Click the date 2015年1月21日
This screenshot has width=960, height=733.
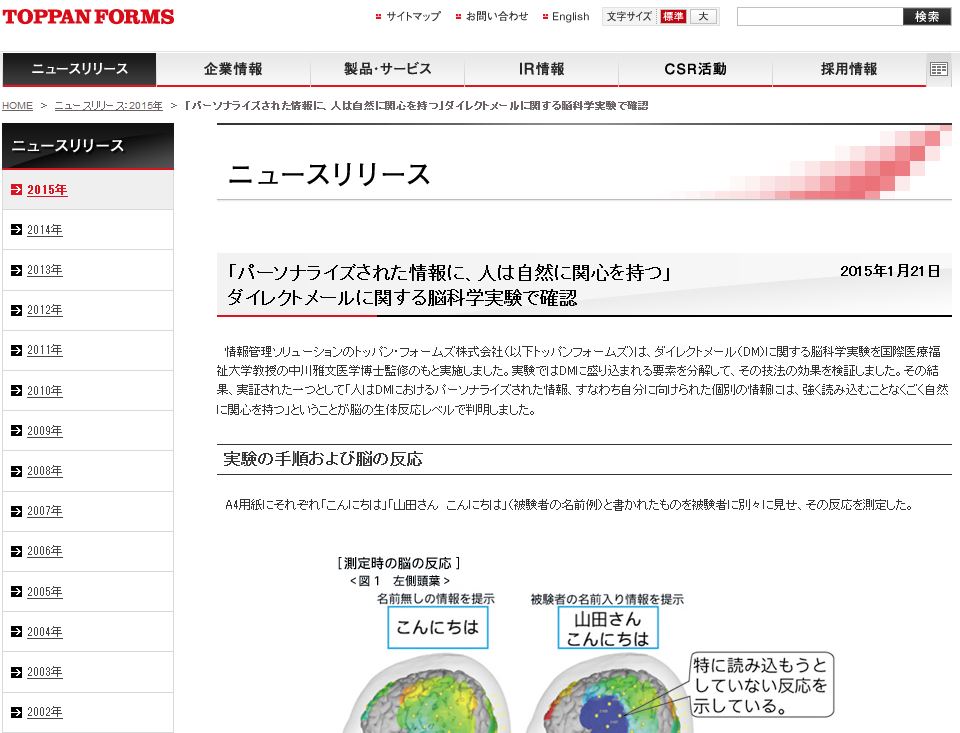coord(890,271)
